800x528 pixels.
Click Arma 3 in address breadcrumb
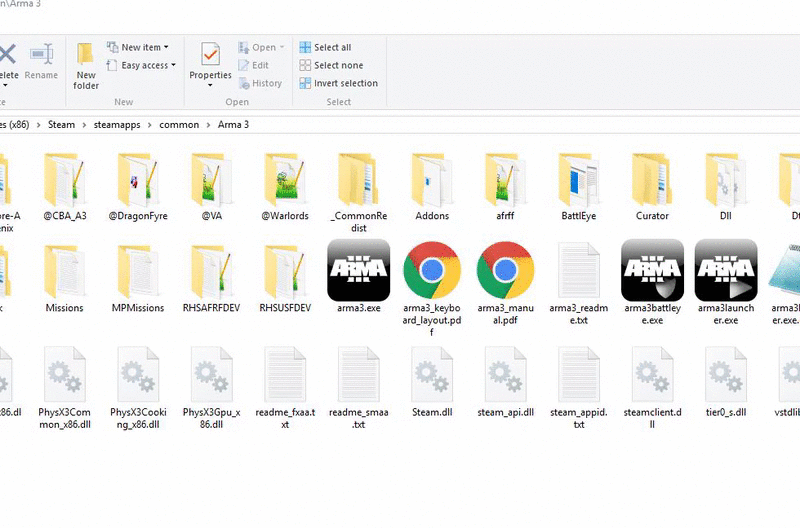[x=233, y=125]
